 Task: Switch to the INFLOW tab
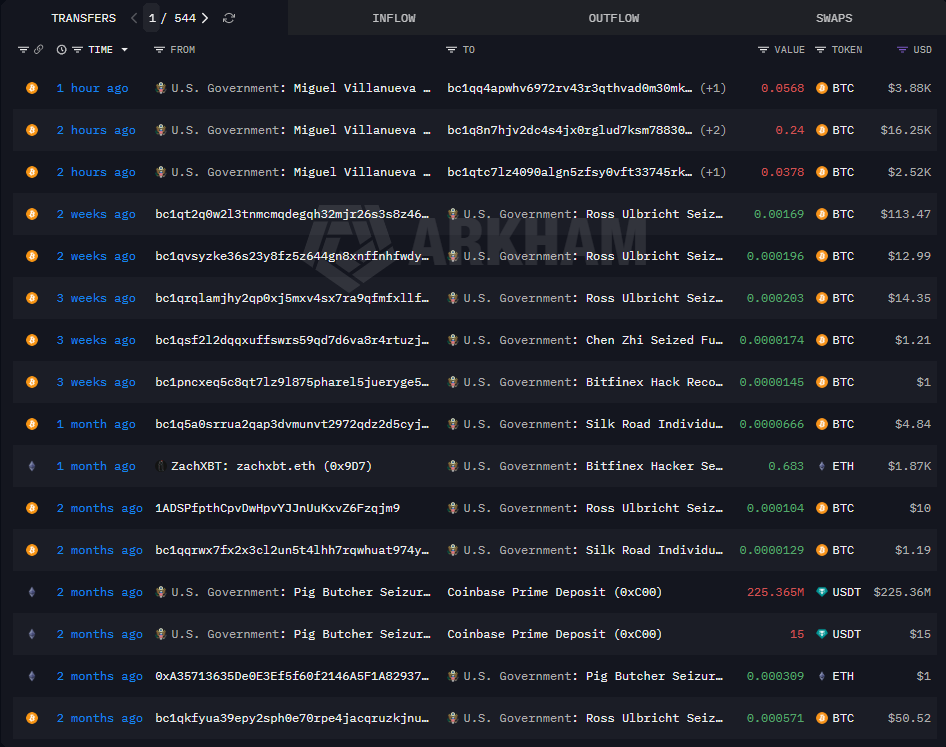[x=393, y=18]
